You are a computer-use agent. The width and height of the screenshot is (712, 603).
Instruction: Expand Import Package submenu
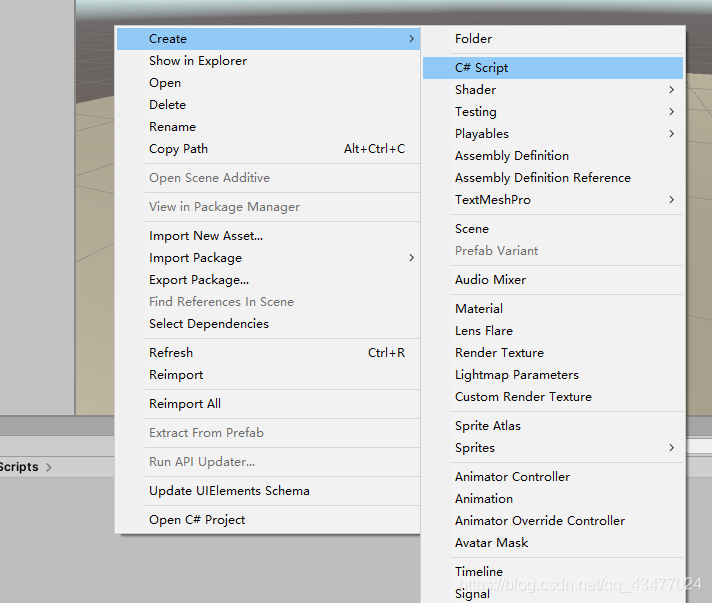268,257
